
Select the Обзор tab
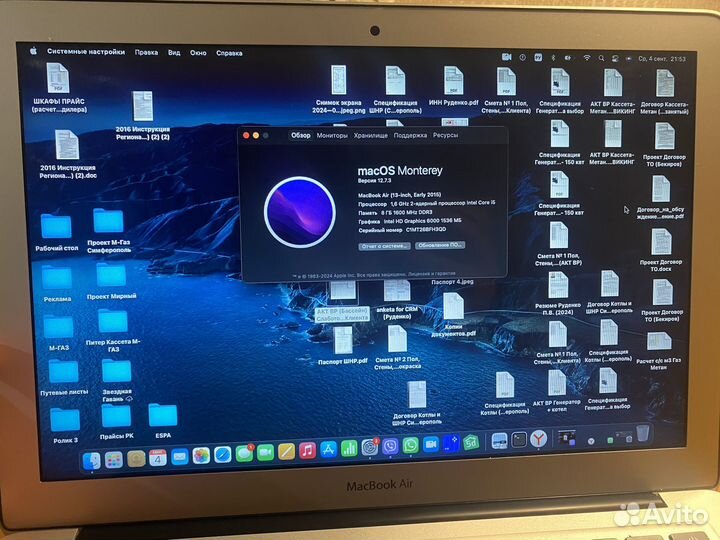pyautogui.click(x=301, y=135)
